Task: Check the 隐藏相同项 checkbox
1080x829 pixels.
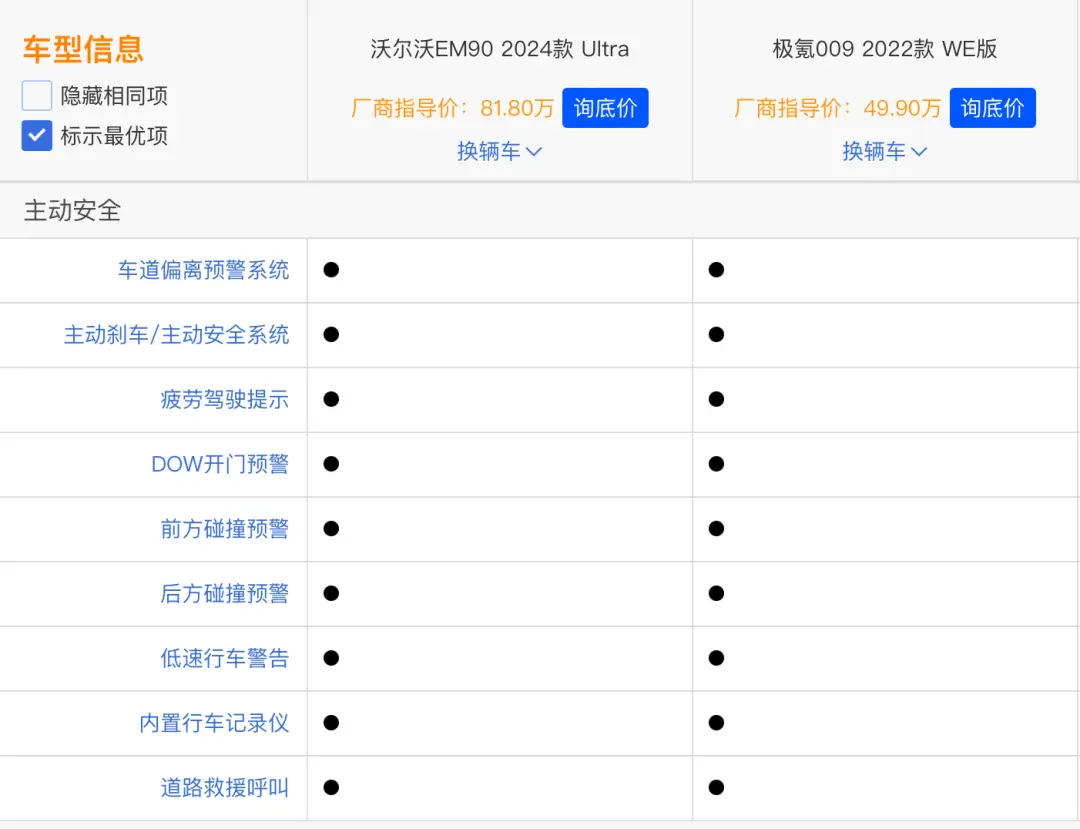Action: [37, 95]
